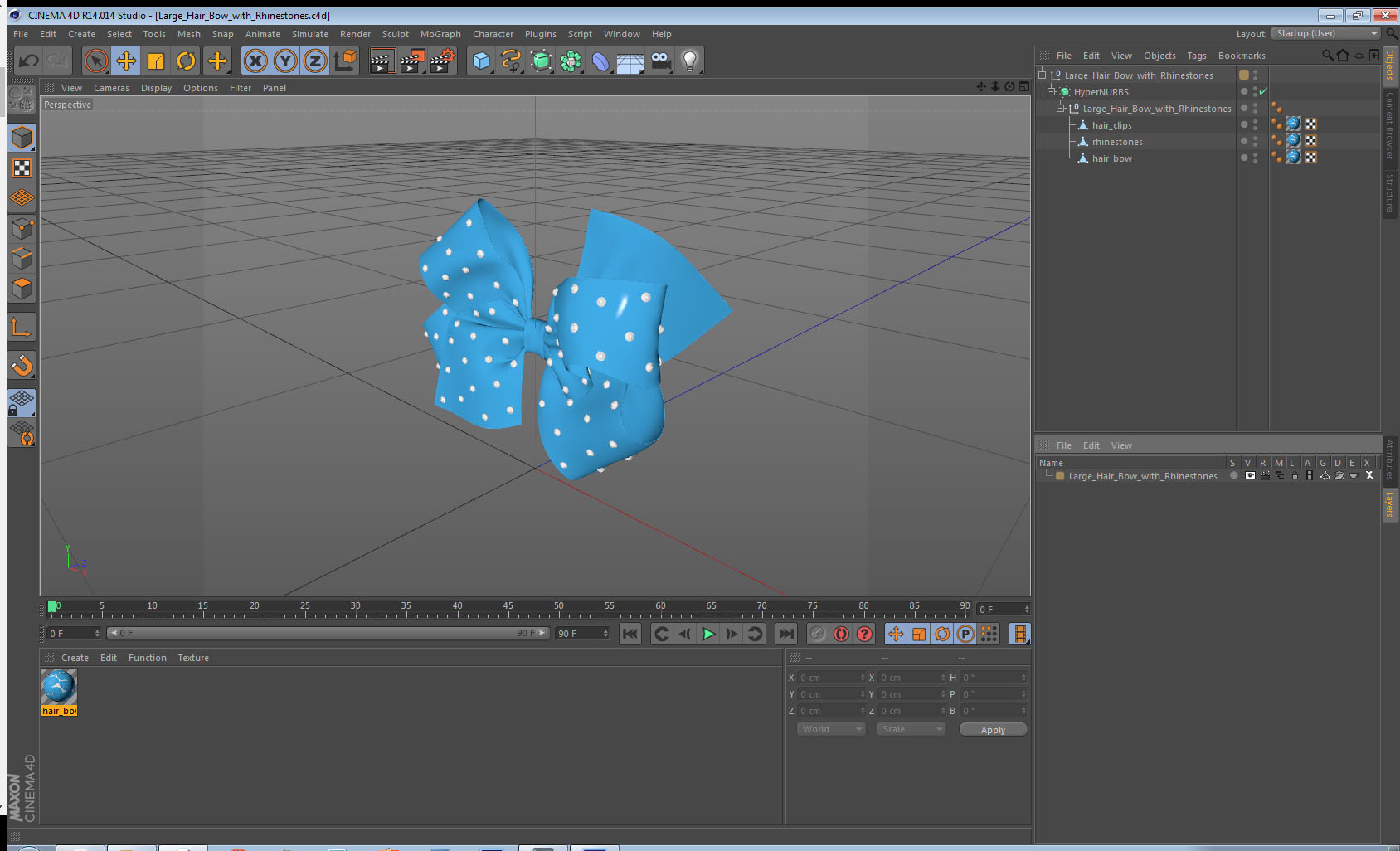The width and height of the screenshot is (1400, 851).
Task: Open the Texture menu in material manager
Action: coord(193,658)
